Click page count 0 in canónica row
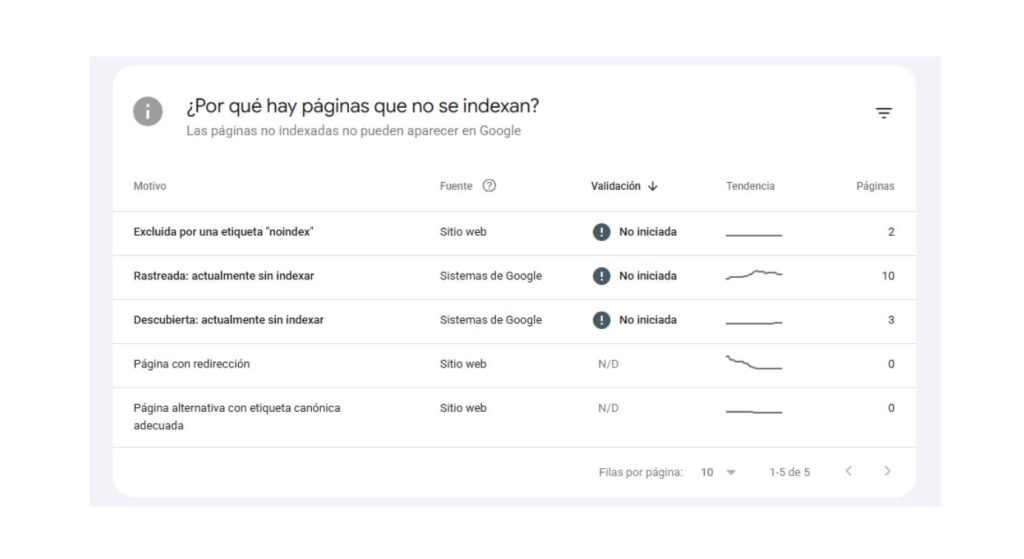 coord(891,408)
